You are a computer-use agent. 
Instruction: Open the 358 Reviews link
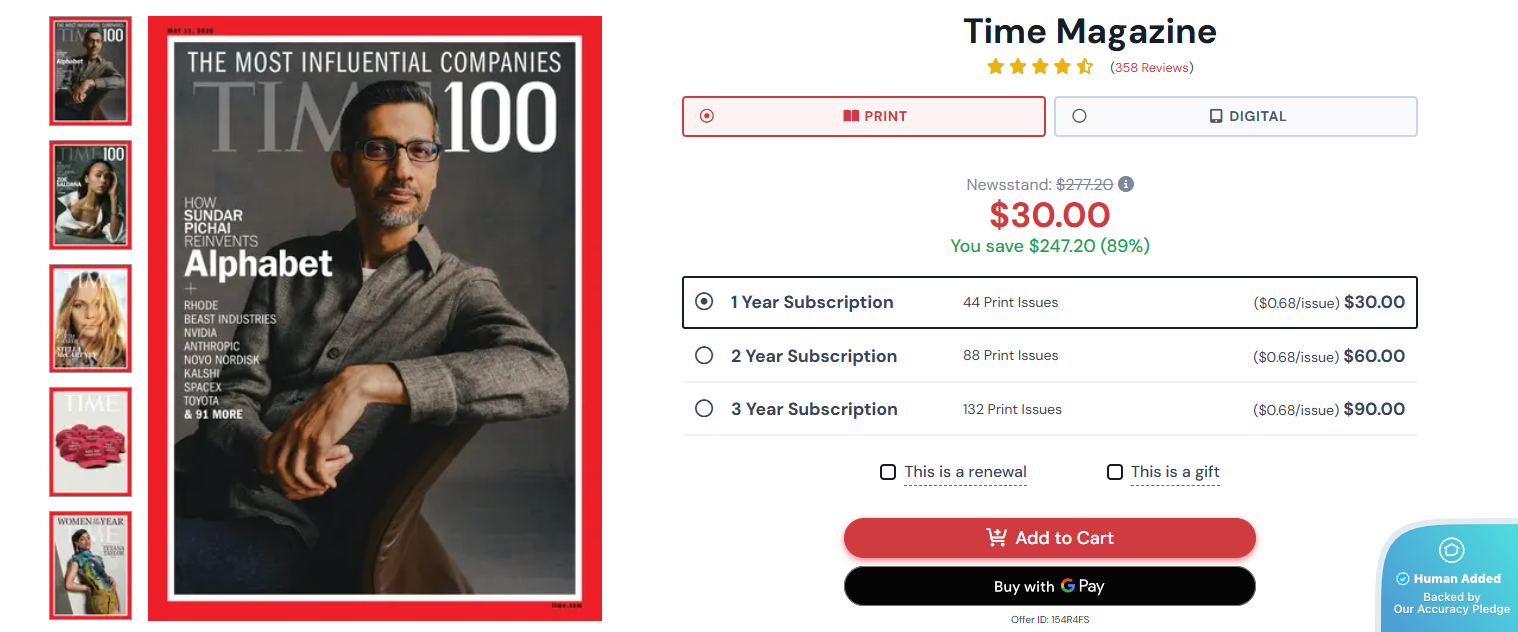(x=1152, y=68)
